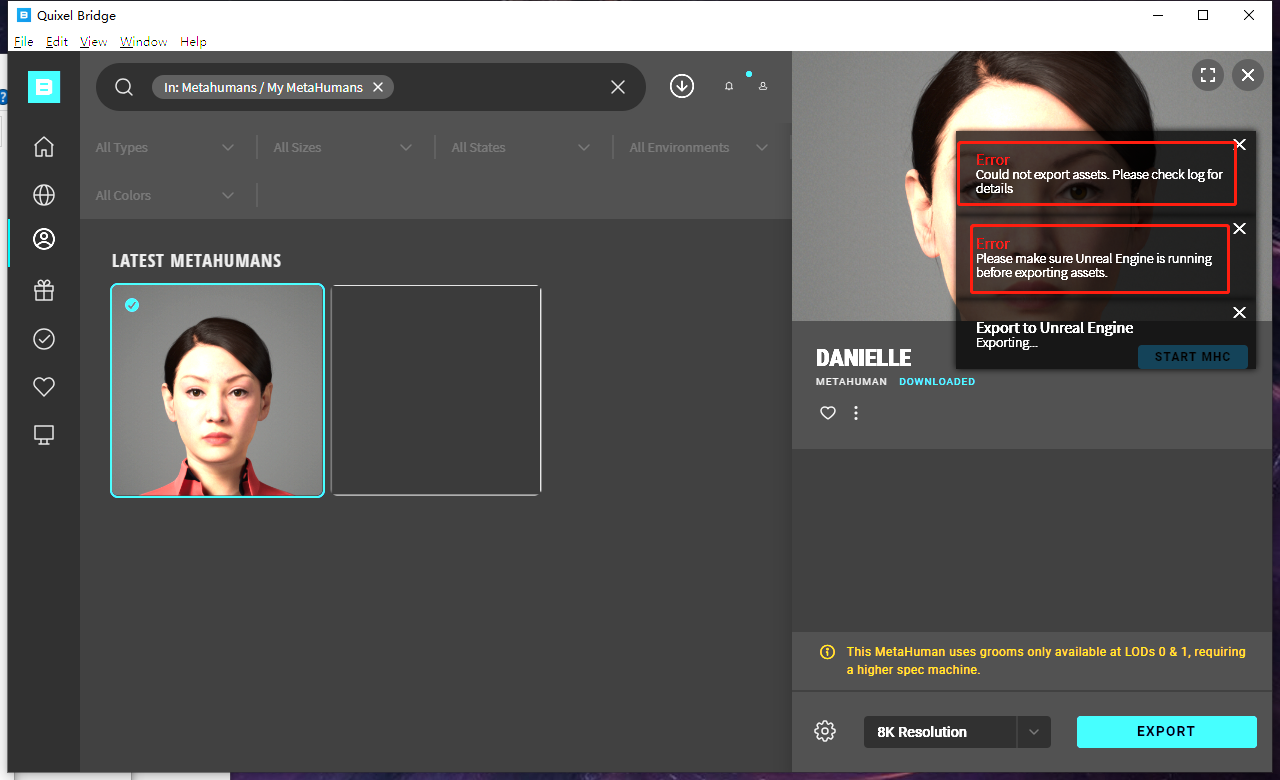Screen dimensions: 1280x780
Task: Expand the All States filter
Action: point(521,147)
